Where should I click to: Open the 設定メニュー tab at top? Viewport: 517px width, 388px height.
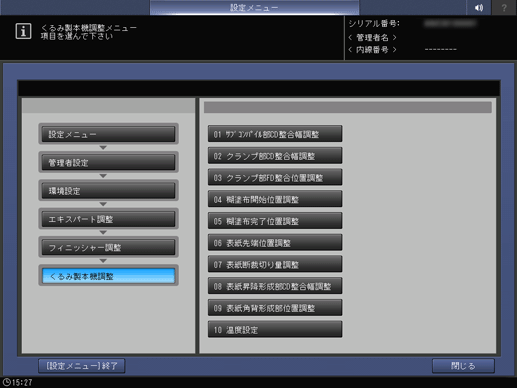[x=254, y=7]
